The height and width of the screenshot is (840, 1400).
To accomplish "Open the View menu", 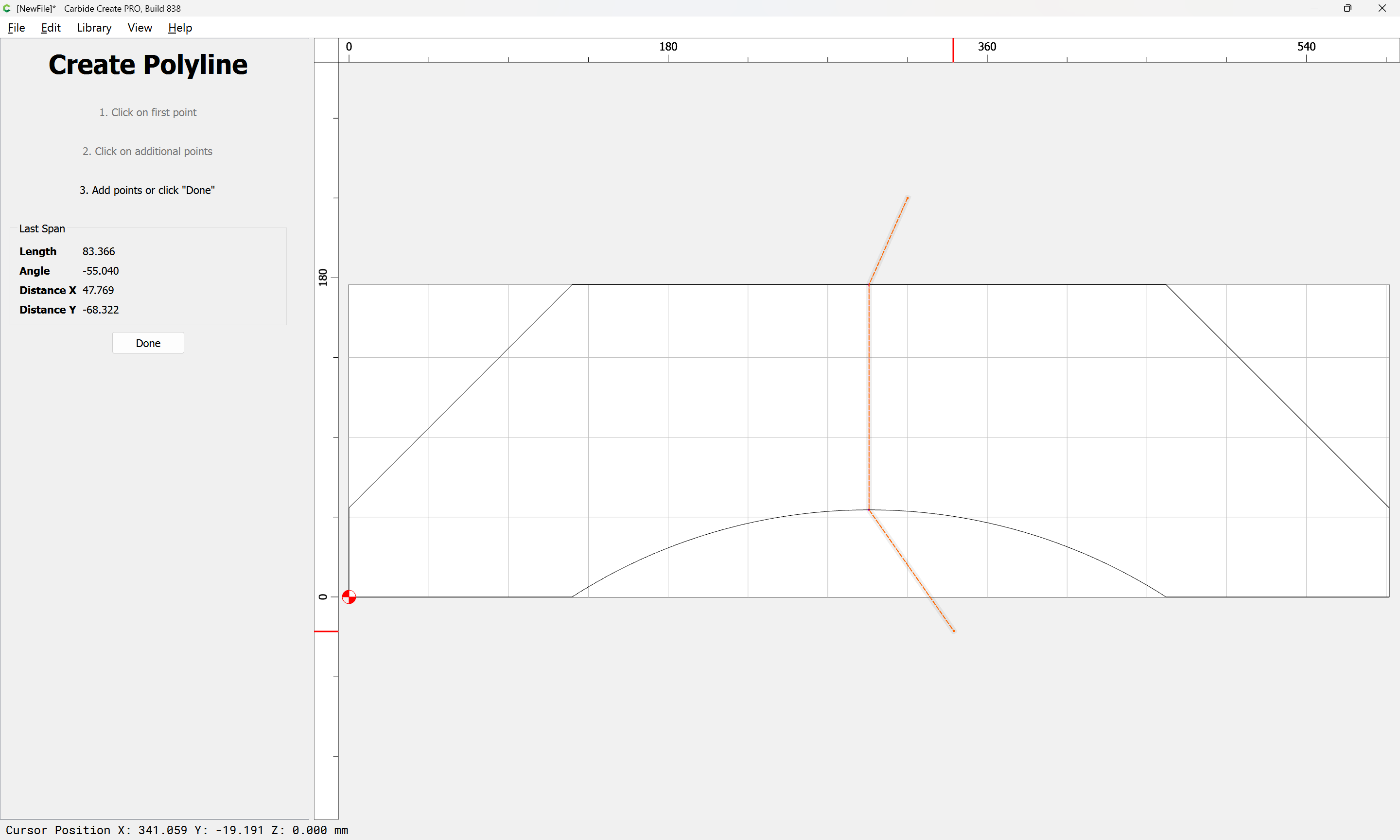I will pos(139,28).
